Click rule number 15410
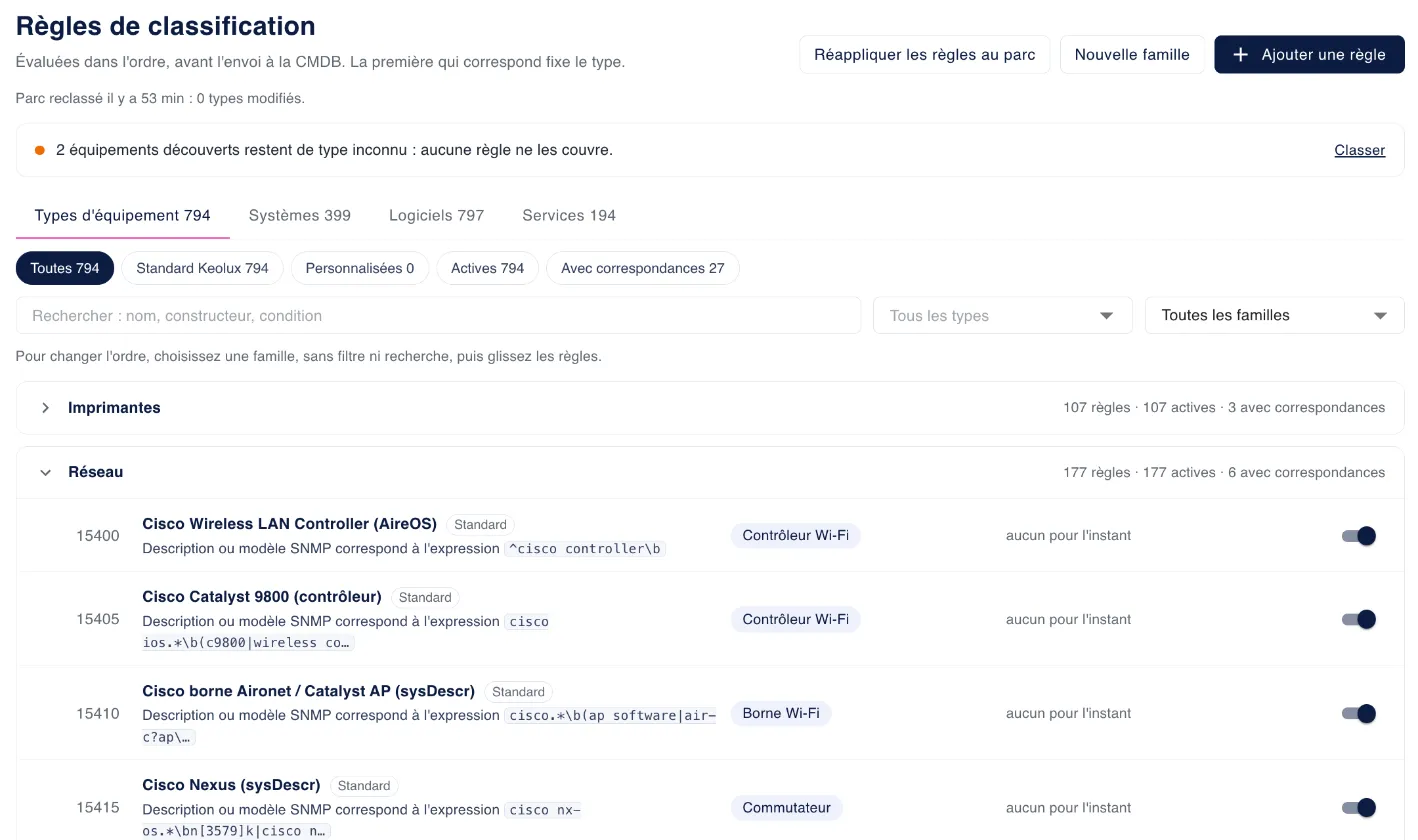The image size is (1418, 840). coord(98,714)
